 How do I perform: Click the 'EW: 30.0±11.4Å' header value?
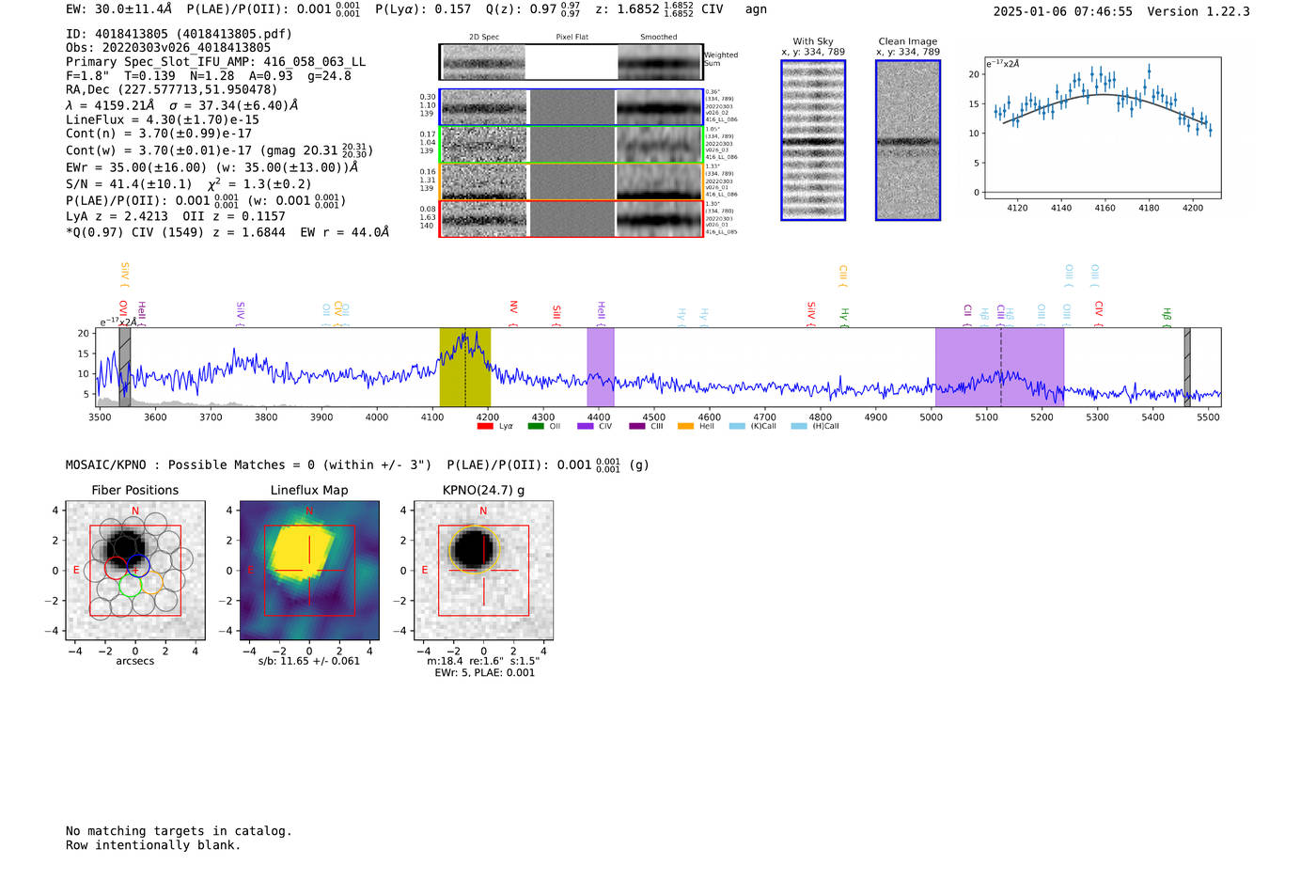pos(118,9)
